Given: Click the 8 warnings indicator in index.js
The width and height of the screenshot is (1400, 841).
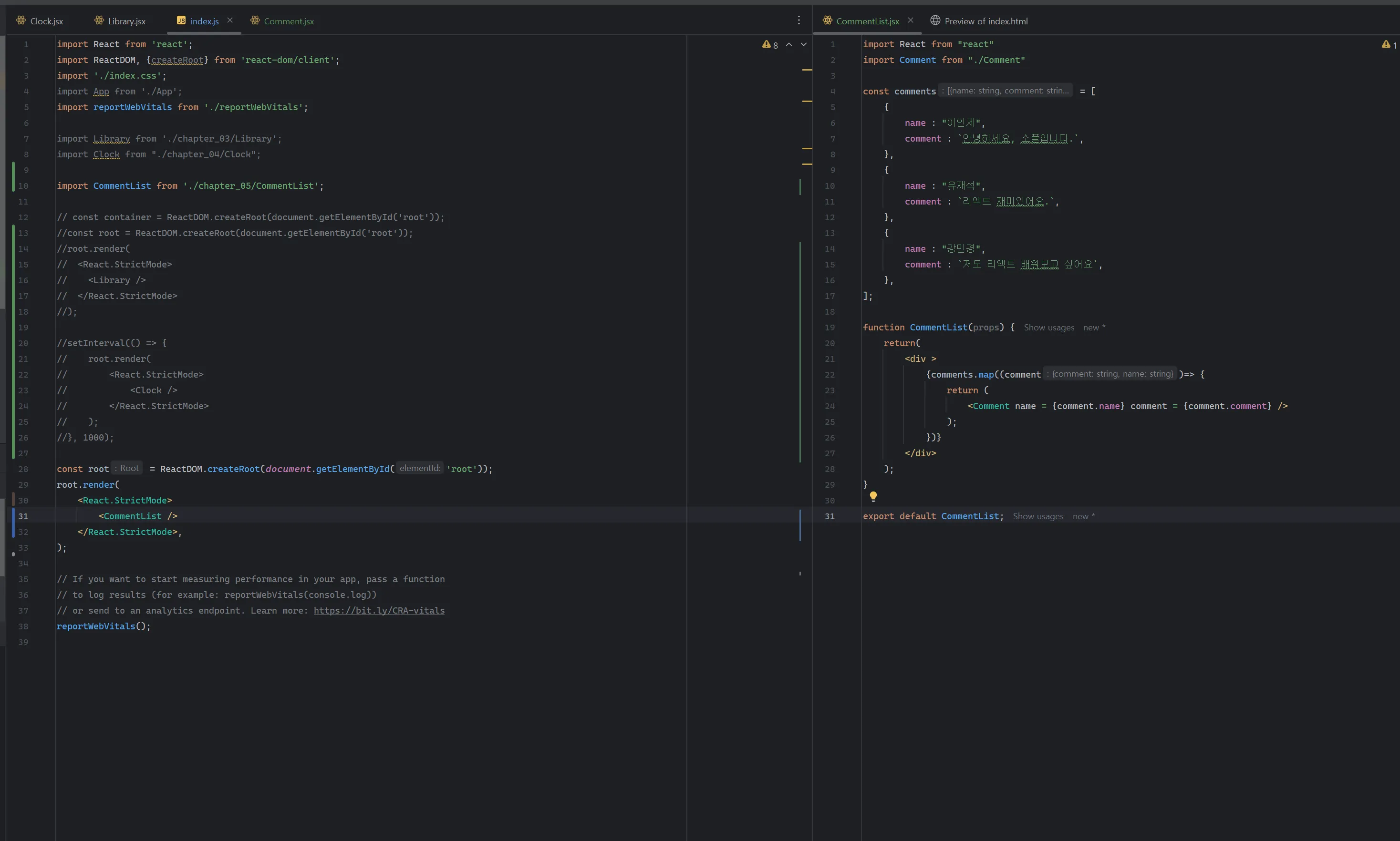Looking at the screenshot, I should (x=770, y=44).
